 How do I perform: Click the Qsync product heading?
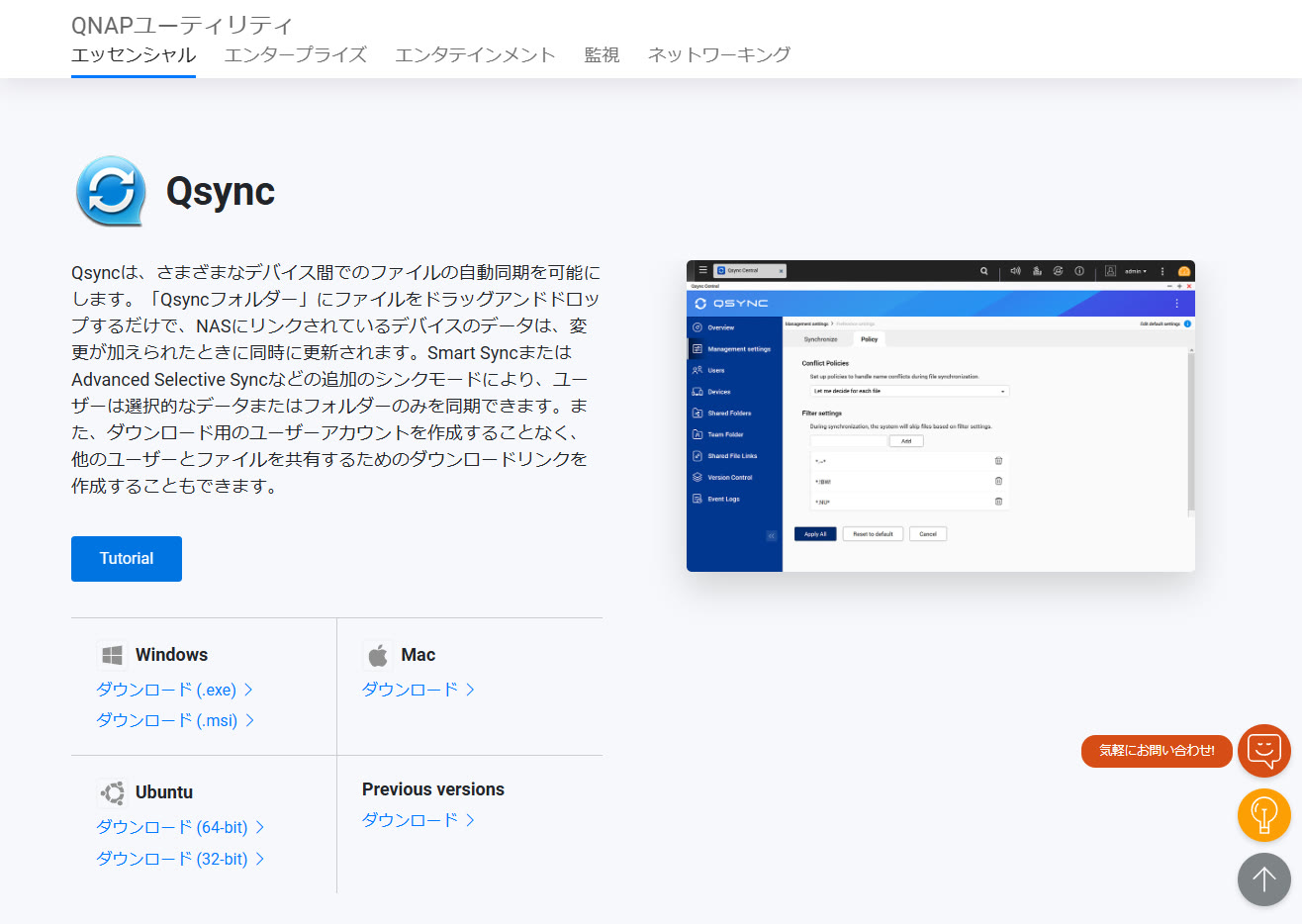coord(221,191)
